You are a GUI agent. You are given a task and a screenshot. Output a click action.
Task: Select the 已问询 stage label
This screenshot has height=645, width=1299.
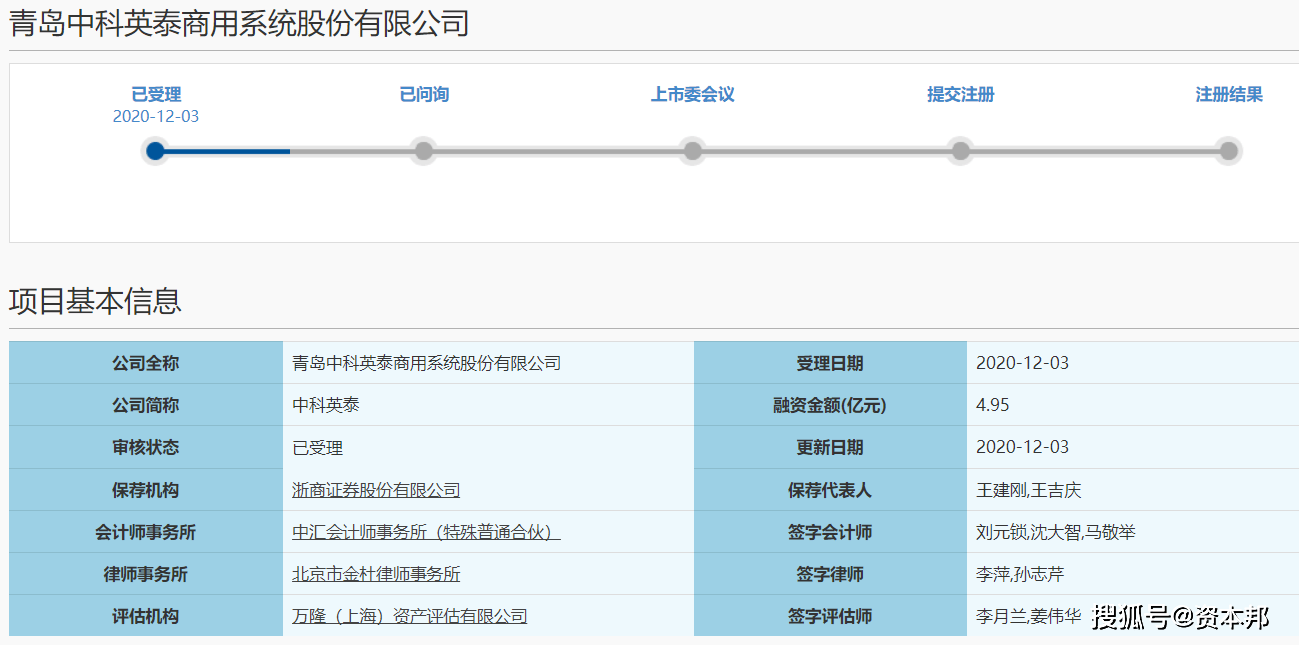tap(423, 94)
